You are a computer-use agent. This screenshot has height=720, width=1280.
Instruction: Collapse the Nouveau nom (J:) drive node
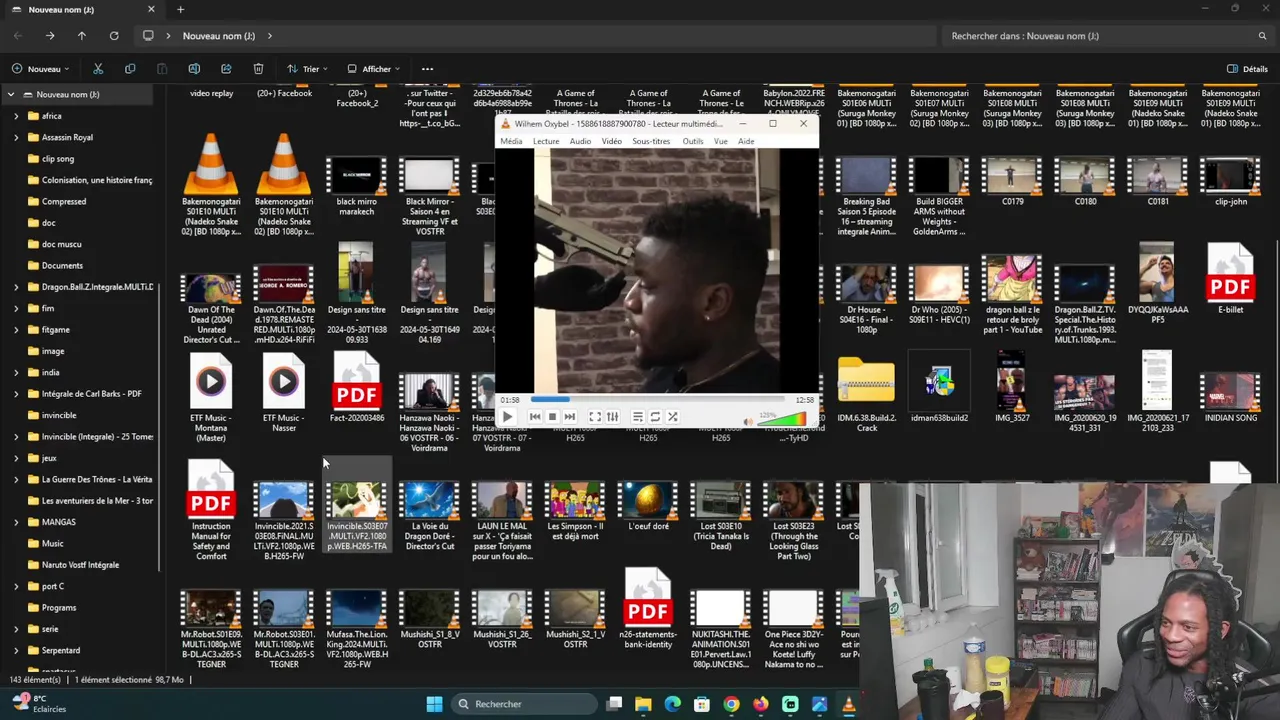[x=10, y=95]
